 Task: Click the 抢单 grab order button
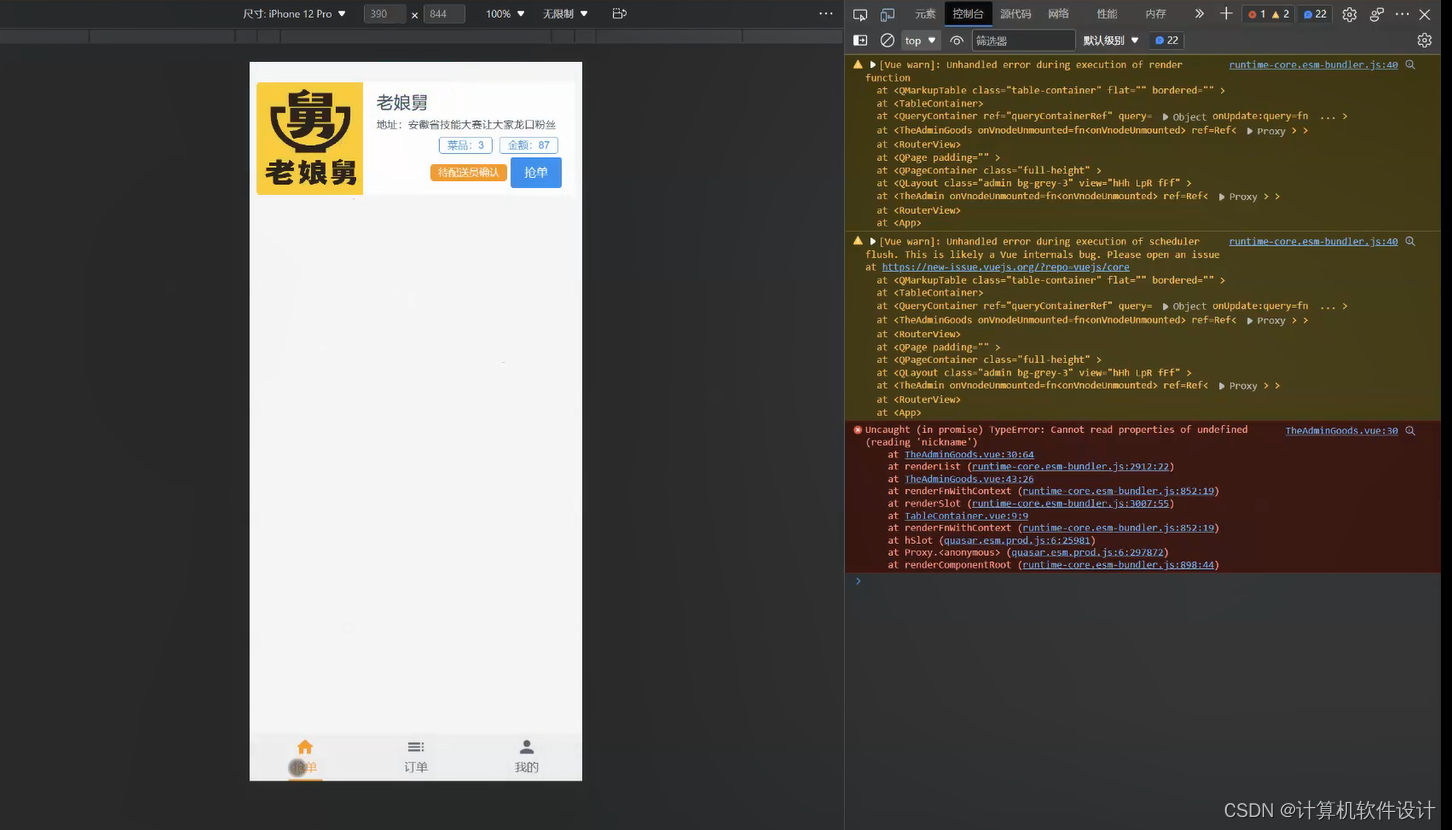(536, 172)
